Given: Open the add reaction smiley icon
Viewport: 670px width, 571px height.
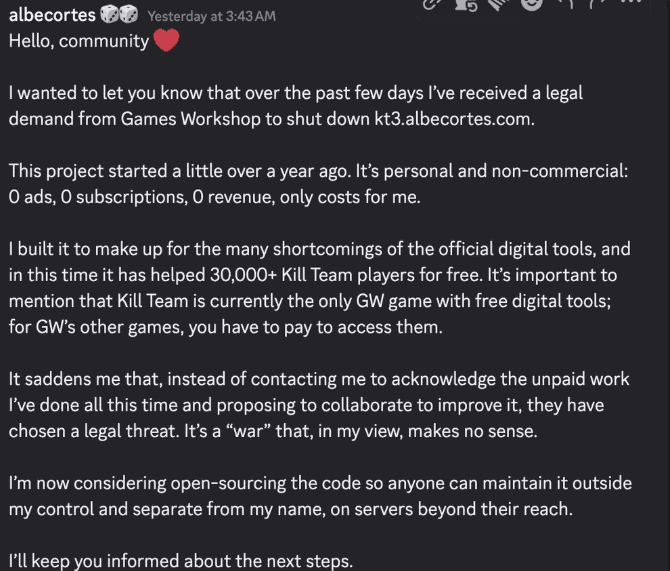Looking at the screenshot, I should tap(532, 3).
